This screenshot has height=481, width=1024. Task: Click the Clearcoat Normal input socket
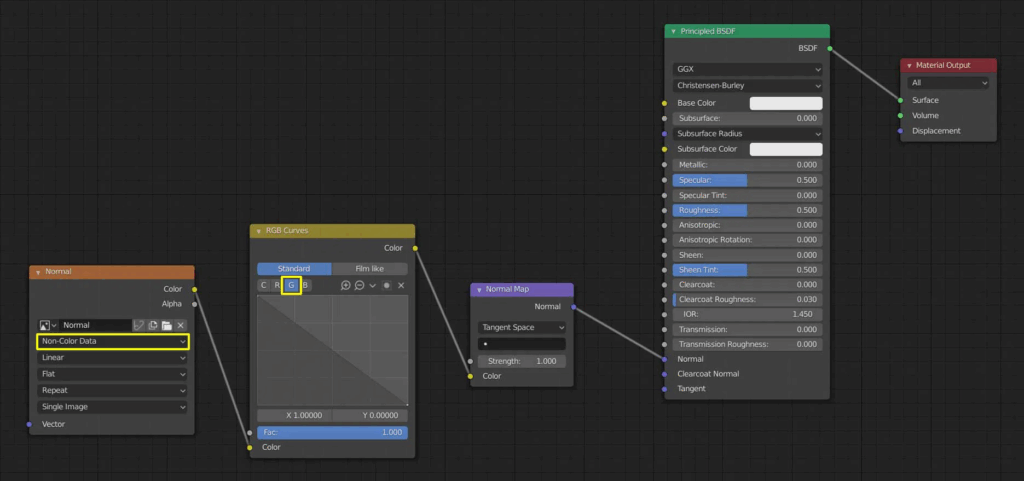[664, 374]
